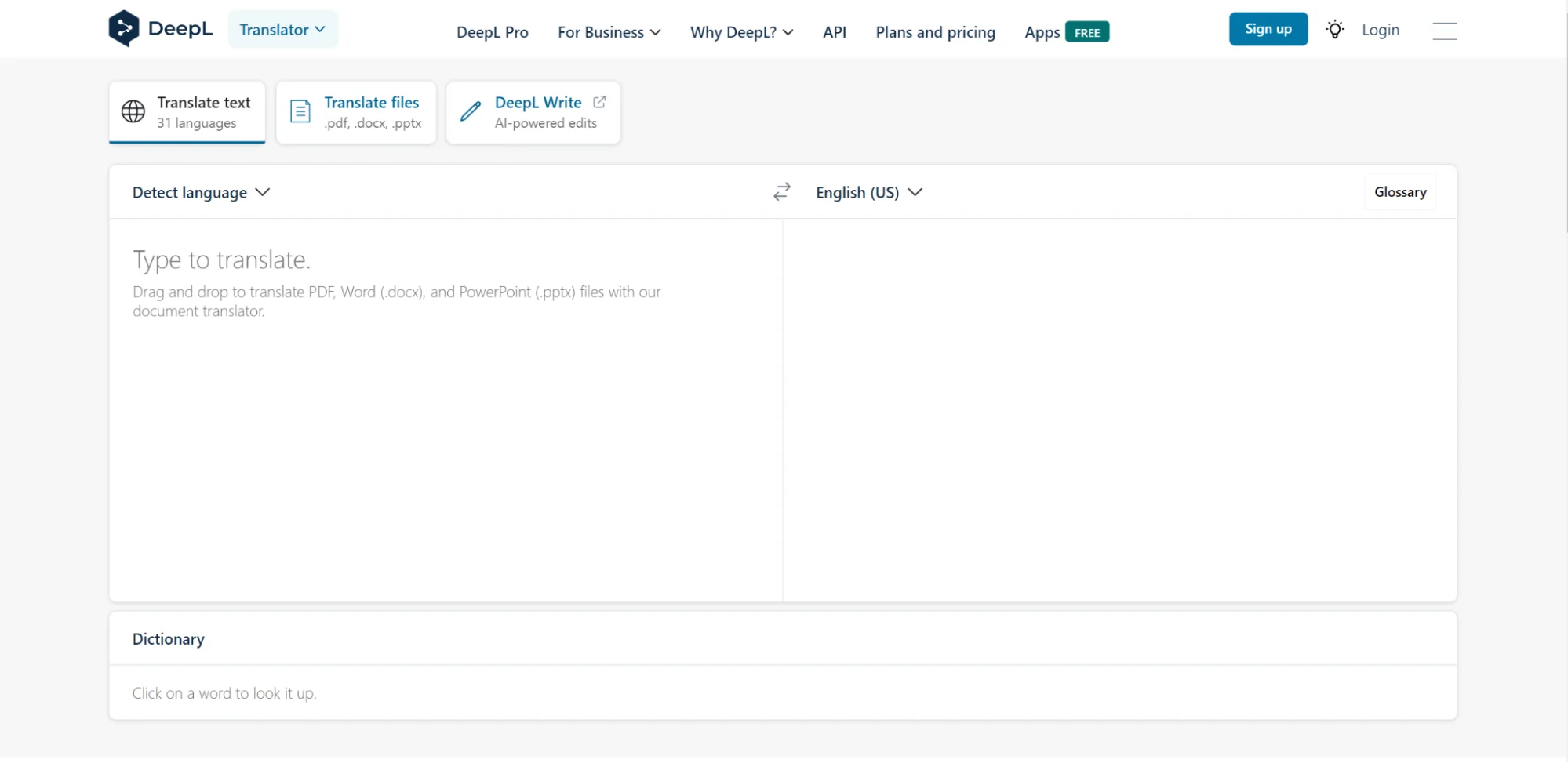Toggle the light bulb theme switcher
1568x763 pixels.
point(1334,30)
